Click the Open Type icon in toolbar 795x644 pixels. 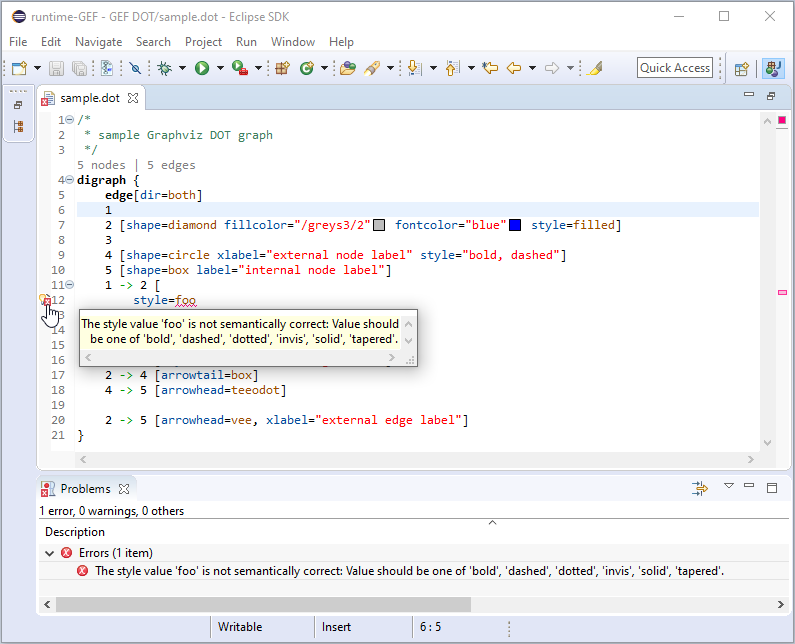347,68
